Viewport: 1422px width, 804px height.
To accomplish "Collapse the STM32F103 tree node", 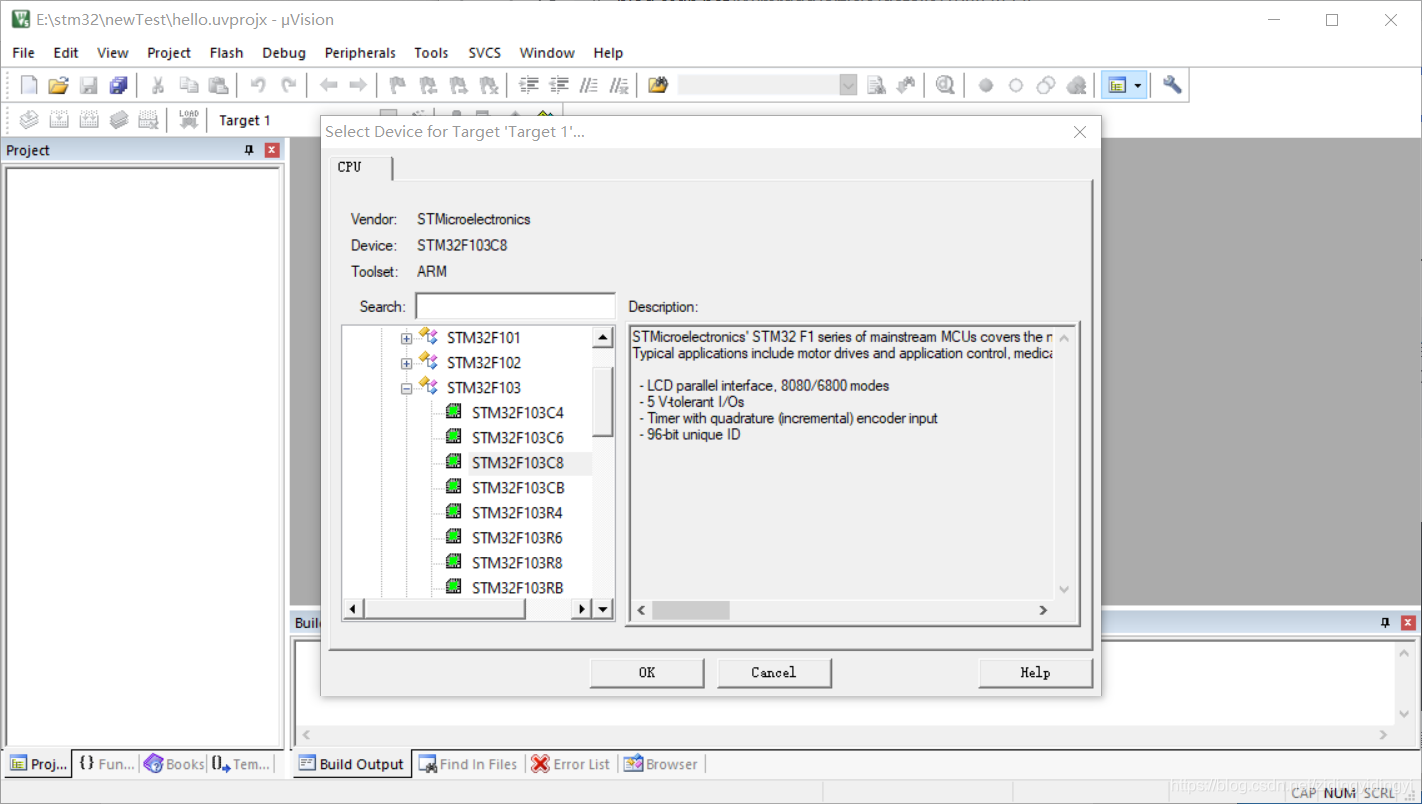I will pos(406,388).
